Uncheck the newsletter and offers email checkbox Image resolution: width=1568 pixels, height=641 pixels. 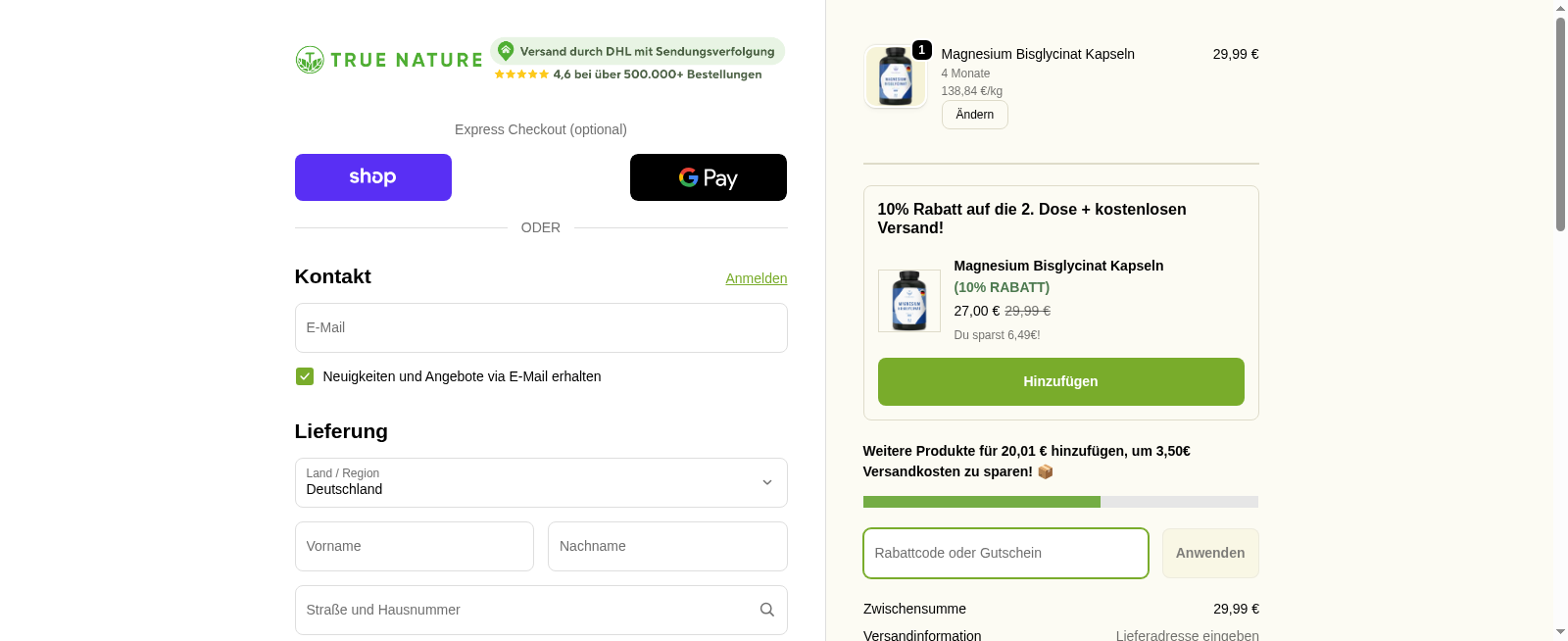[x=305, y=376]
